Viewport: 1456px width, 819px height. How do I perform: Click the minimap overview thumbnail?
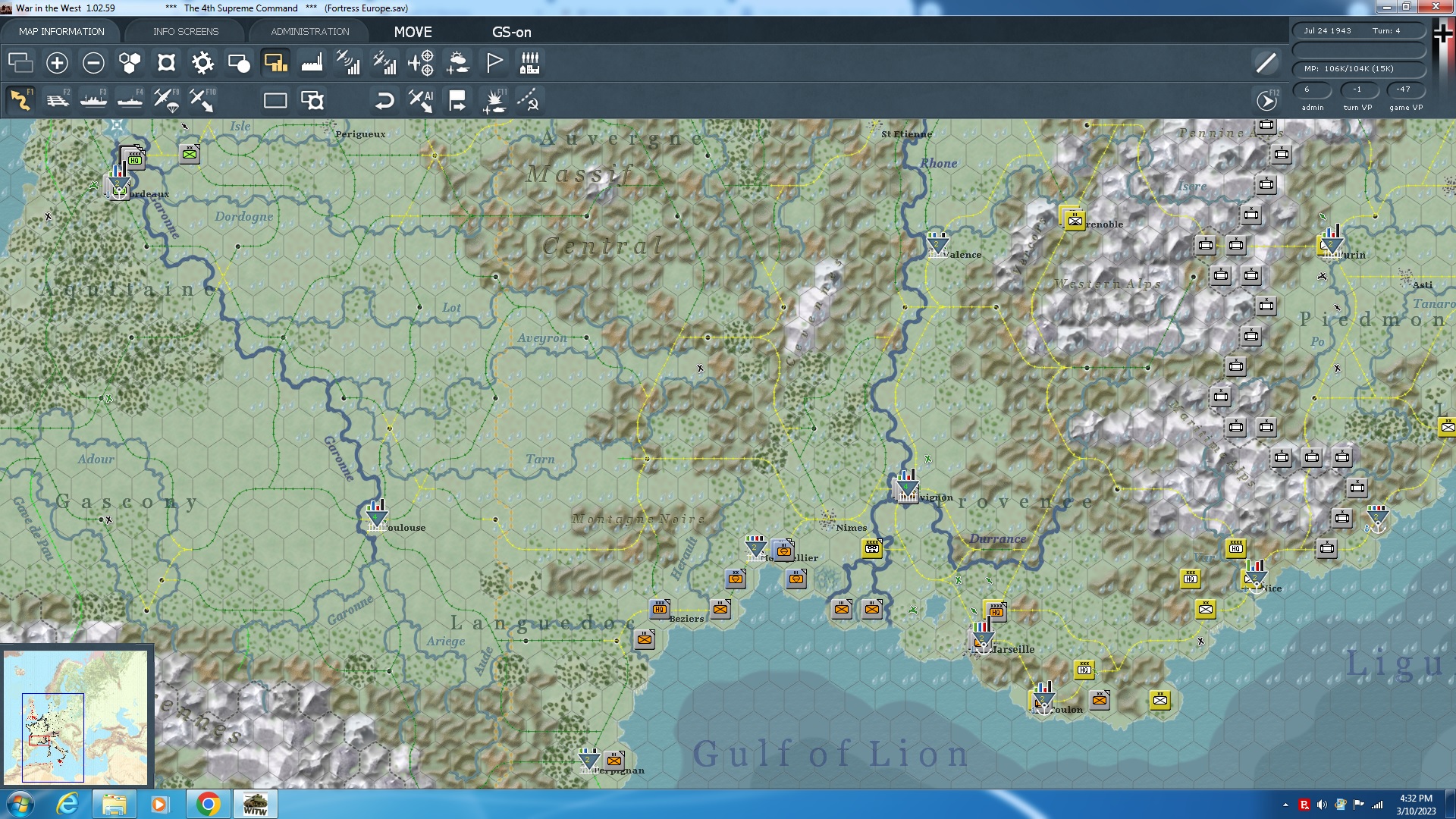point(76,717)
